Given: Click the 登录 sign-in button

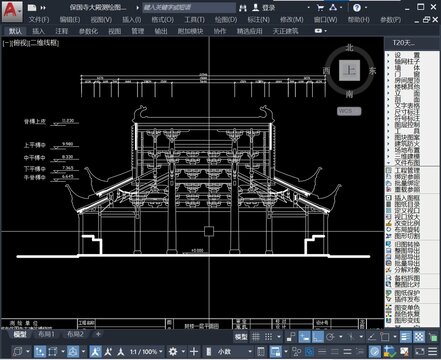Looking at the screenshot, I should click(x=268, y=7).
